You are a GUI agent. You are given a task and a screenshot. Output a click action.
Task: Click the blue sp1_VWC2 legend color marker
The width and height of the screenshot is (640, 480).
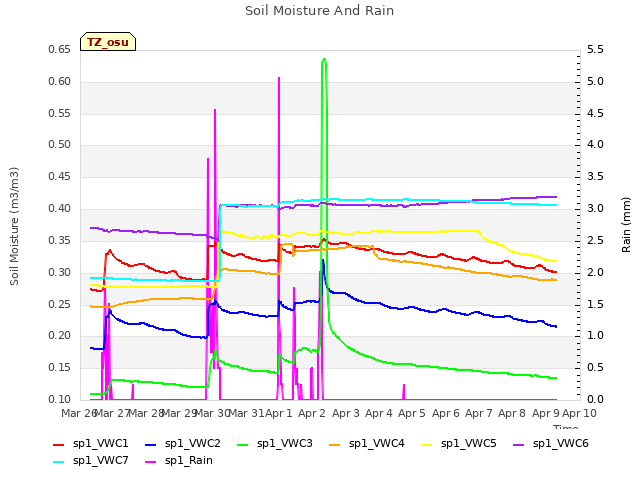pyautogui.click(x=151, y=444)
